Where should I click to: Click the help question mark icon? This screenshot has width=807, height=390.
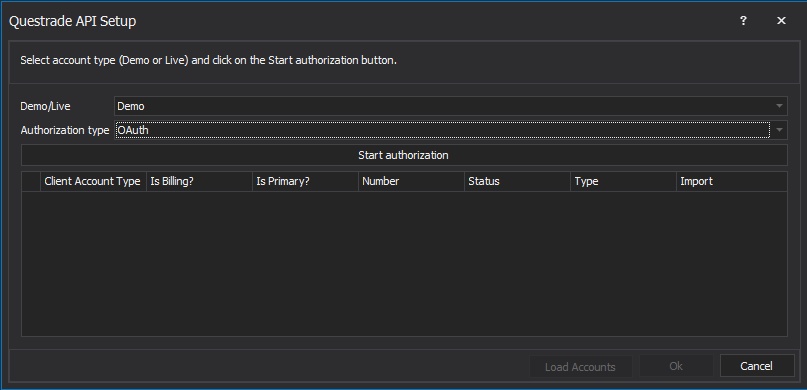743,21
